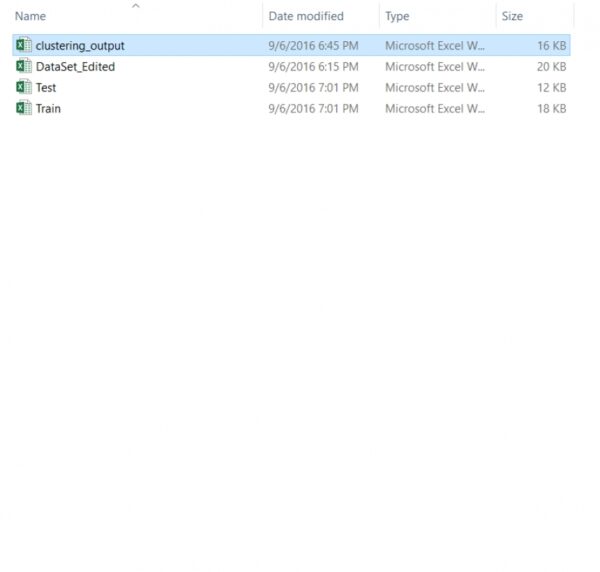This screenshot has width=600, height=572.
Task: Click the 12 KB size value
Action: coord(551,88)
